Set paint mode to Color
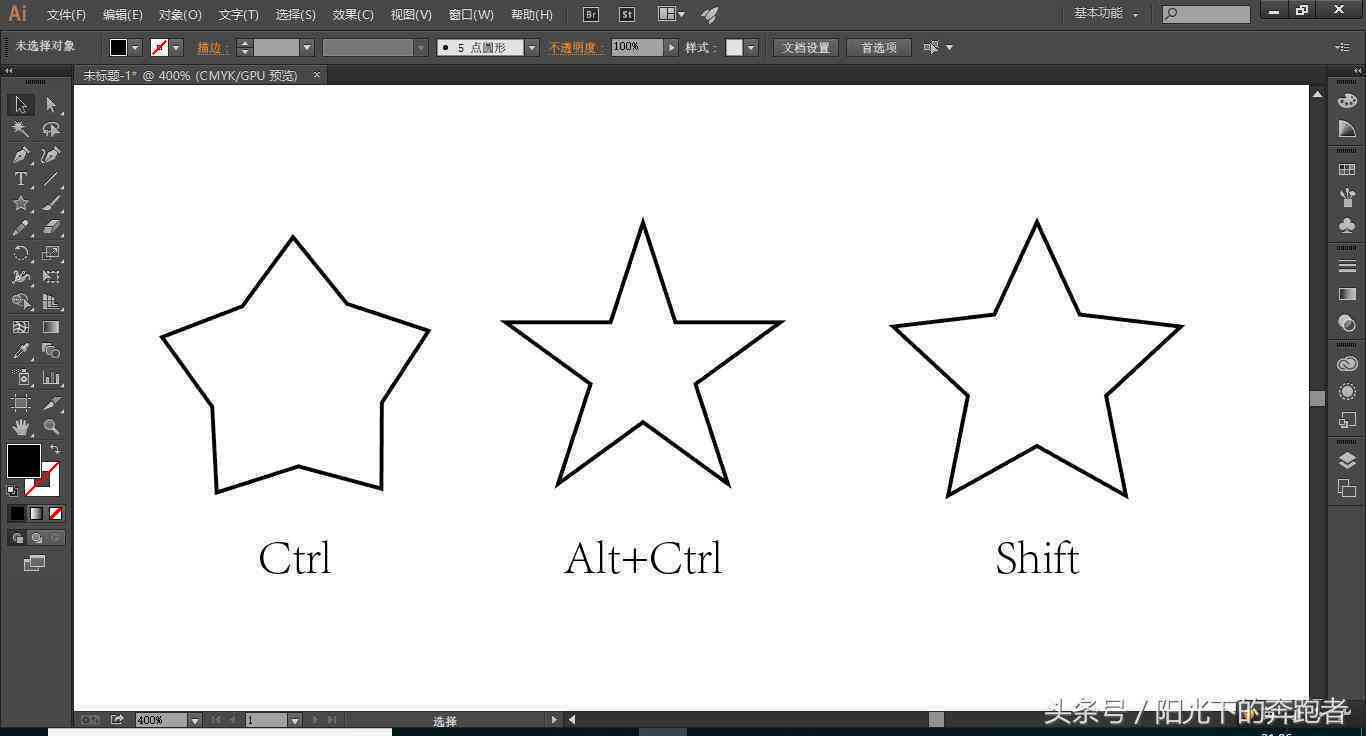 (17, 513)
